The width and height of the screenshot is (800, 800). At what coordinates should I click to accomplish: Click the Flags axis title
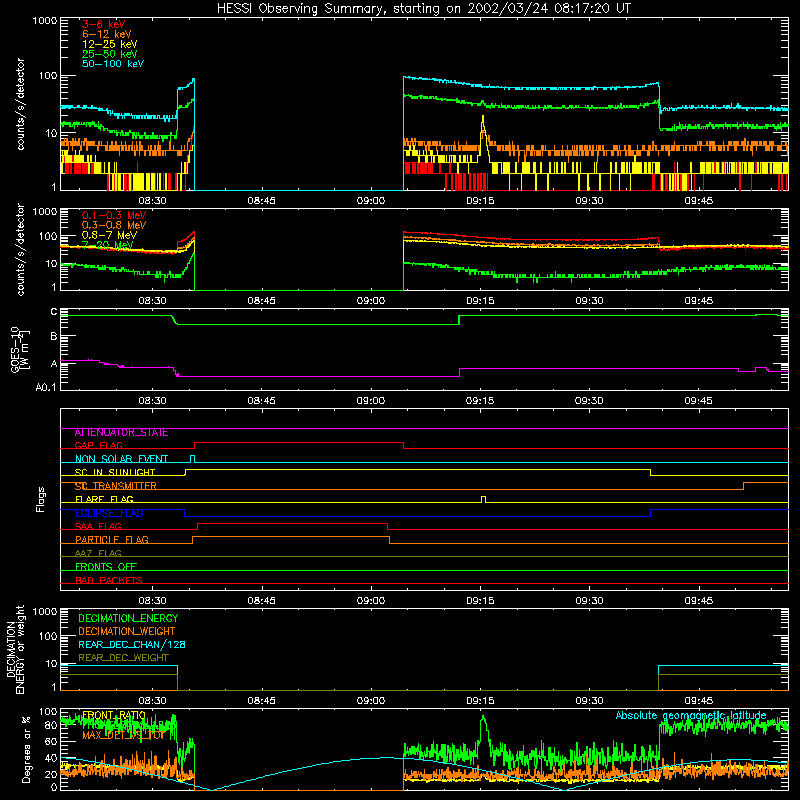[x=41, y=499]
